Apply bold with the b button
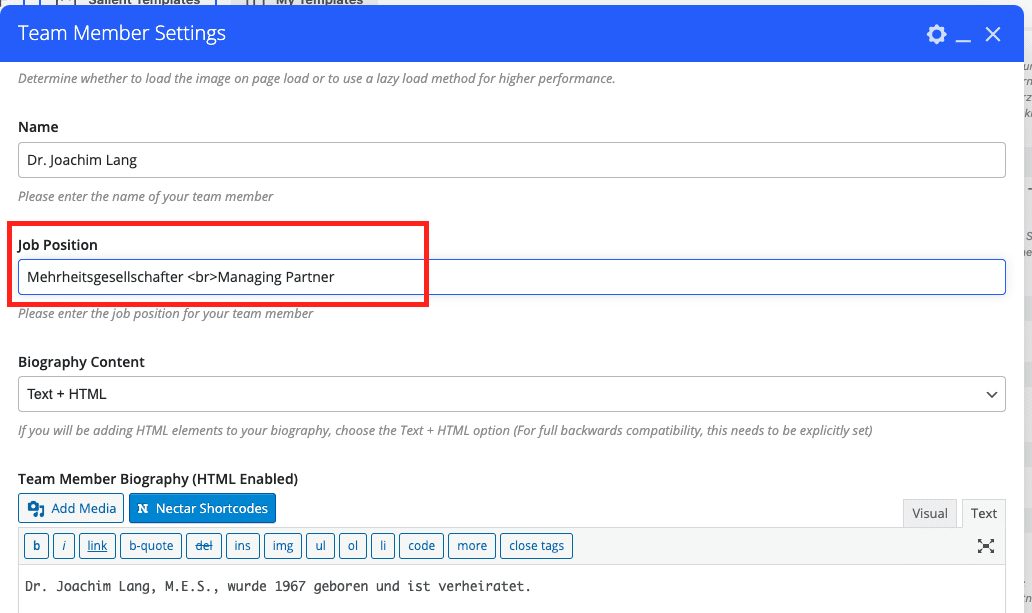Screen dimensions: 1032x613 37,546
